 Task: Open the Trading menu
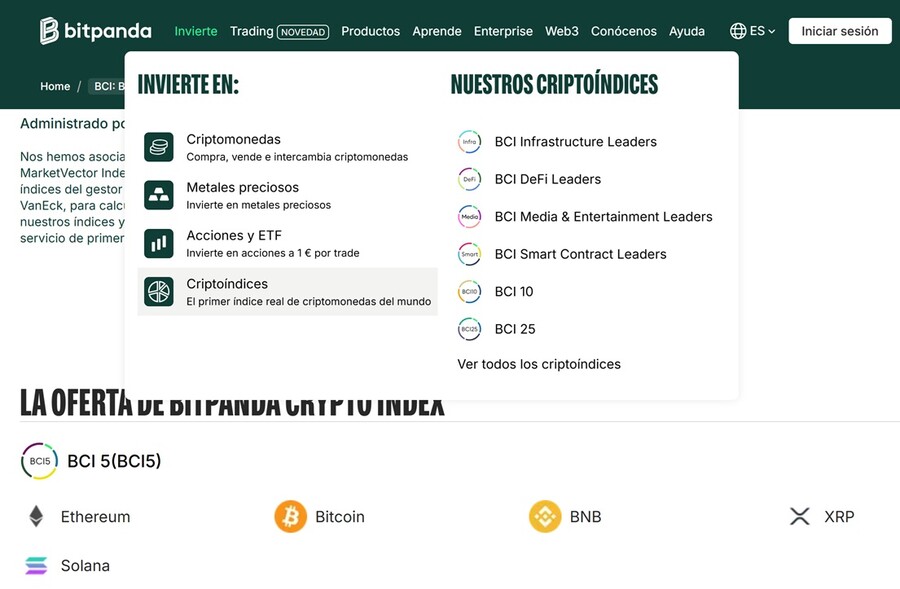point(251,31)
